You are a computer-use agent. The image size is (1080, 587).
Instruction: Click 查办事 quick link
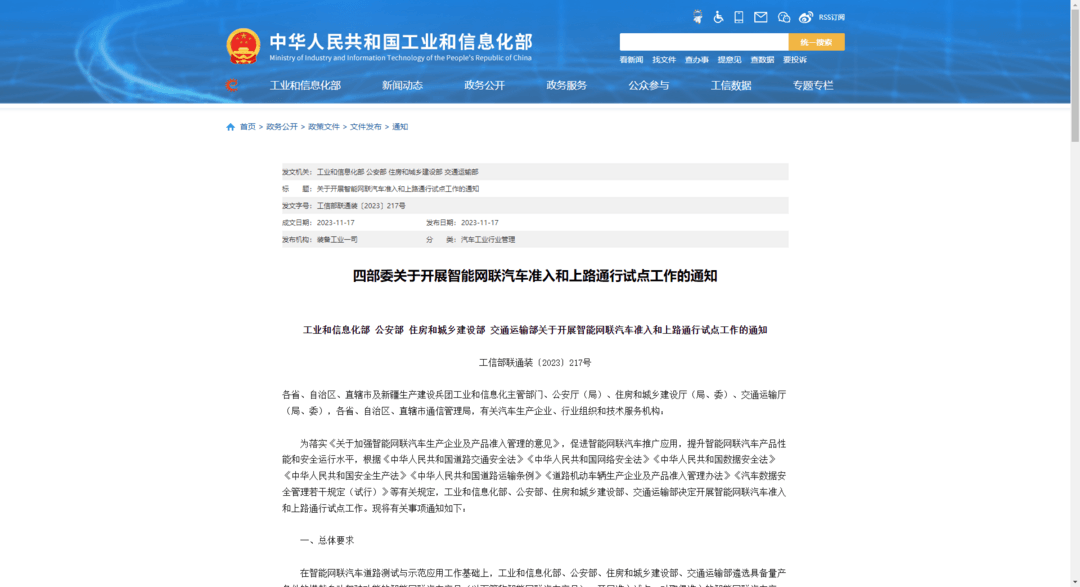point(696,60)
